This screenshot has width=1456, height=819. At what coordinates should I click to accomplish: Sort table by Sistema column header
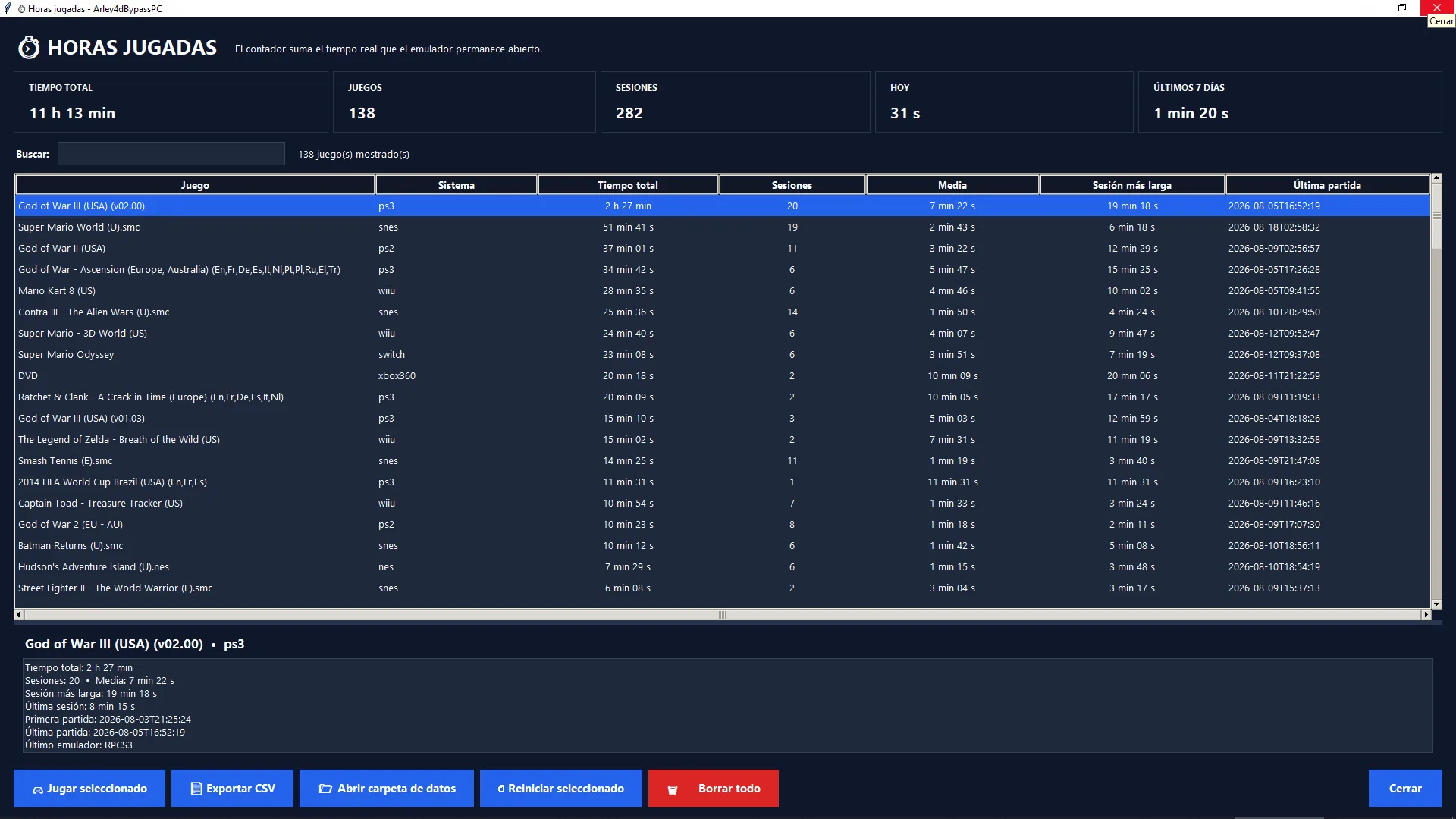(x=457, y=185)
